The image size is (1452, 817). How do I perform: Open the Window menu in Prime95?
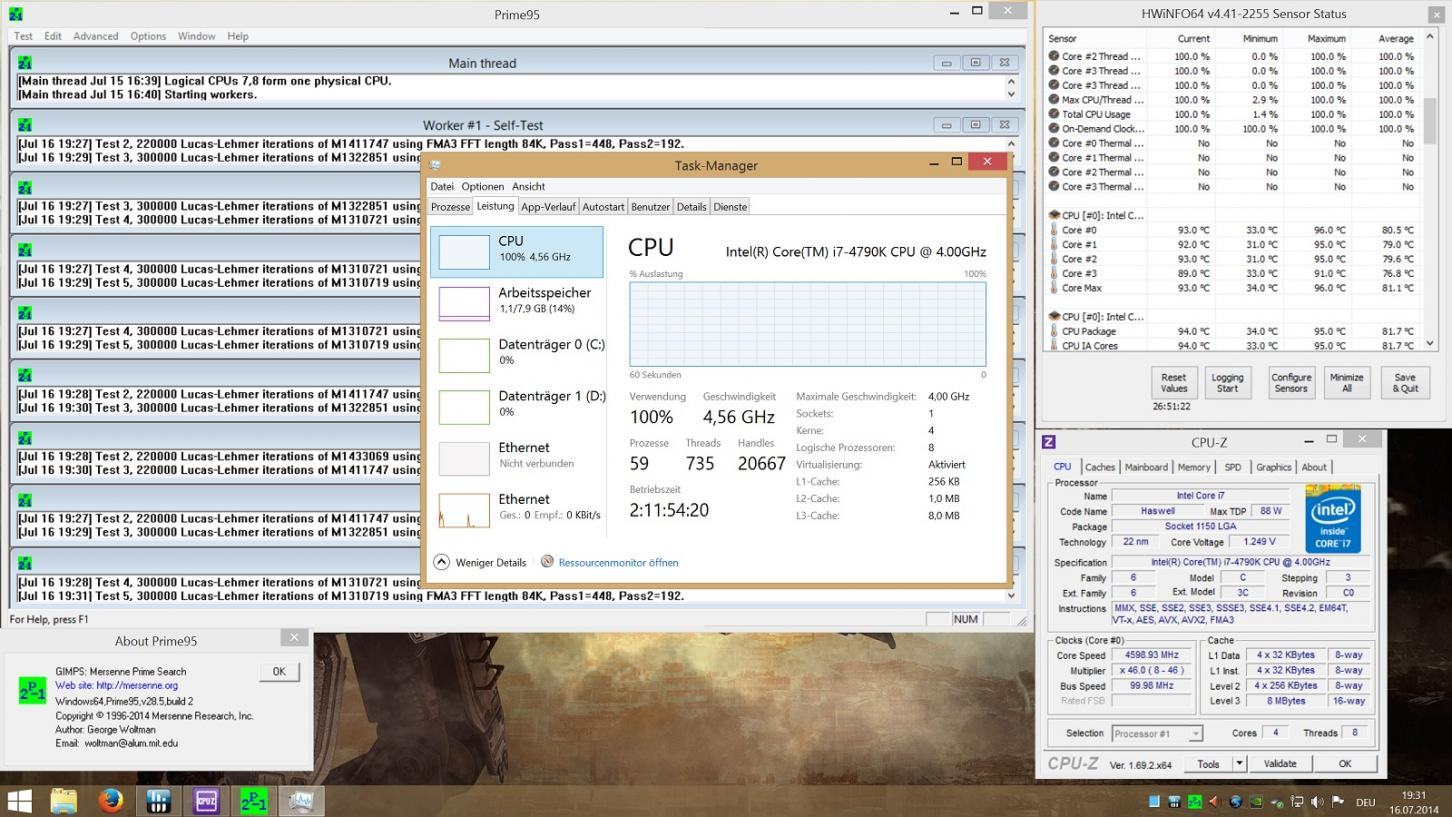pyautogui.click(x=197, y=36)
